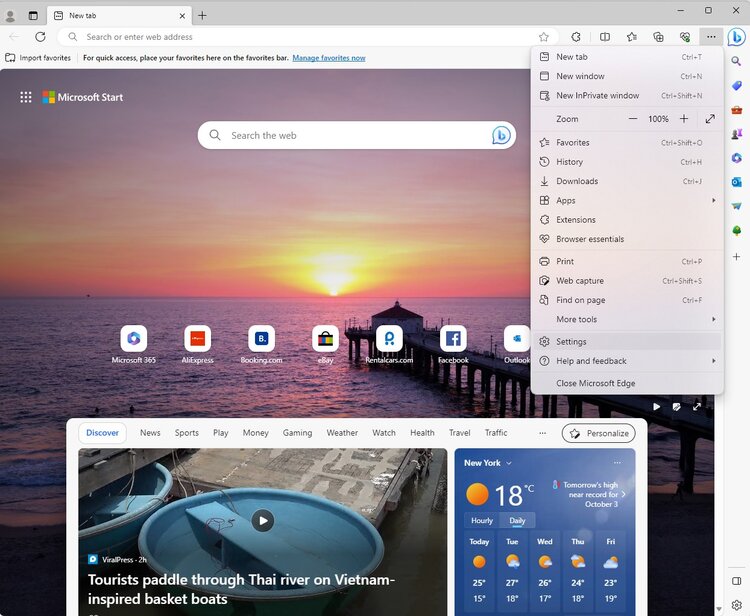The width and height of the screenshot is (750, 616).
Task: Focus the address bar field
Action: click(x=308, y=37)
